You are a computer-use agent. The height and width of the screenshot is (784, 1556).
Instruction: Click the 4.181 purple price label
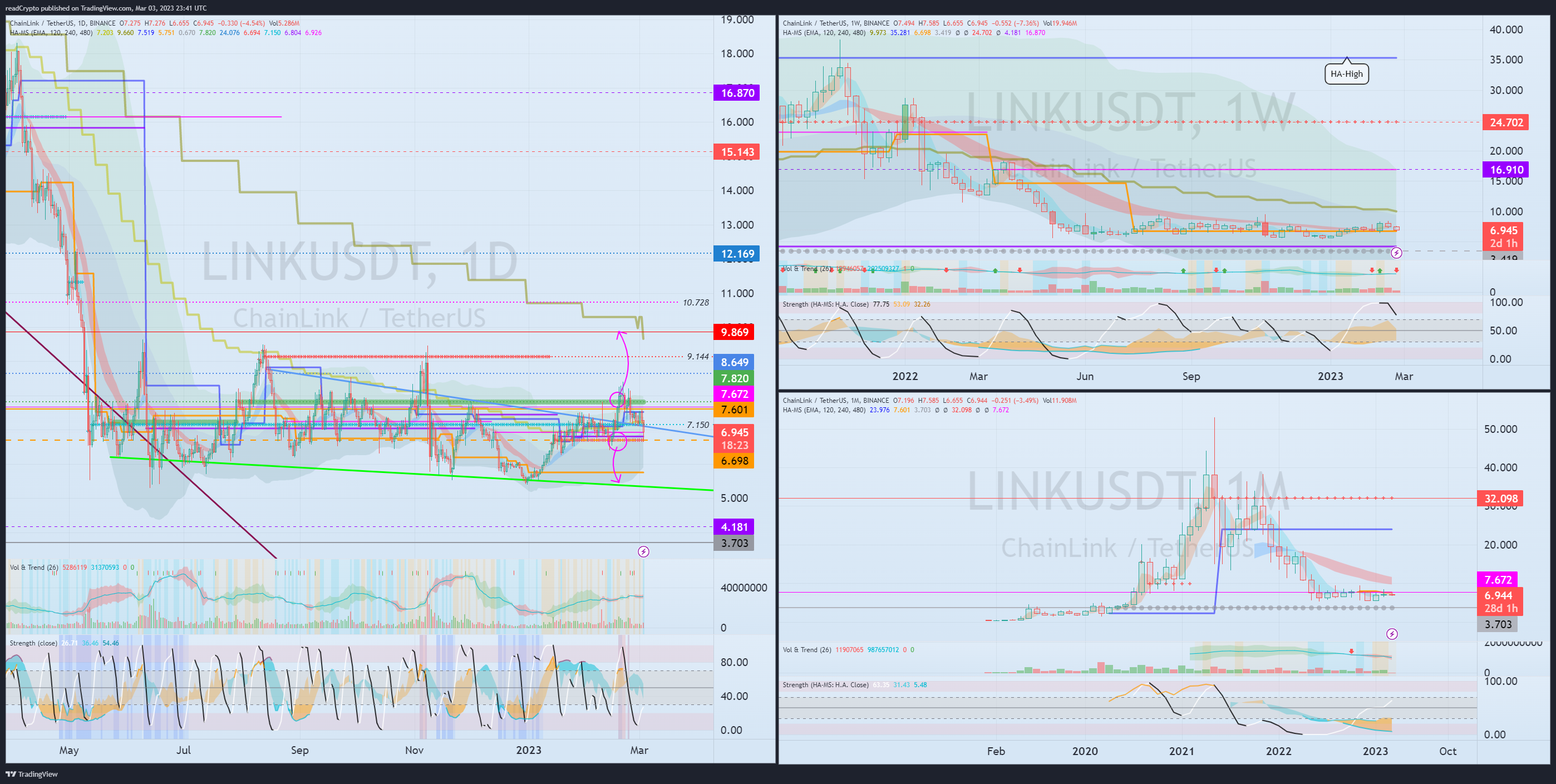click(735, 527)
